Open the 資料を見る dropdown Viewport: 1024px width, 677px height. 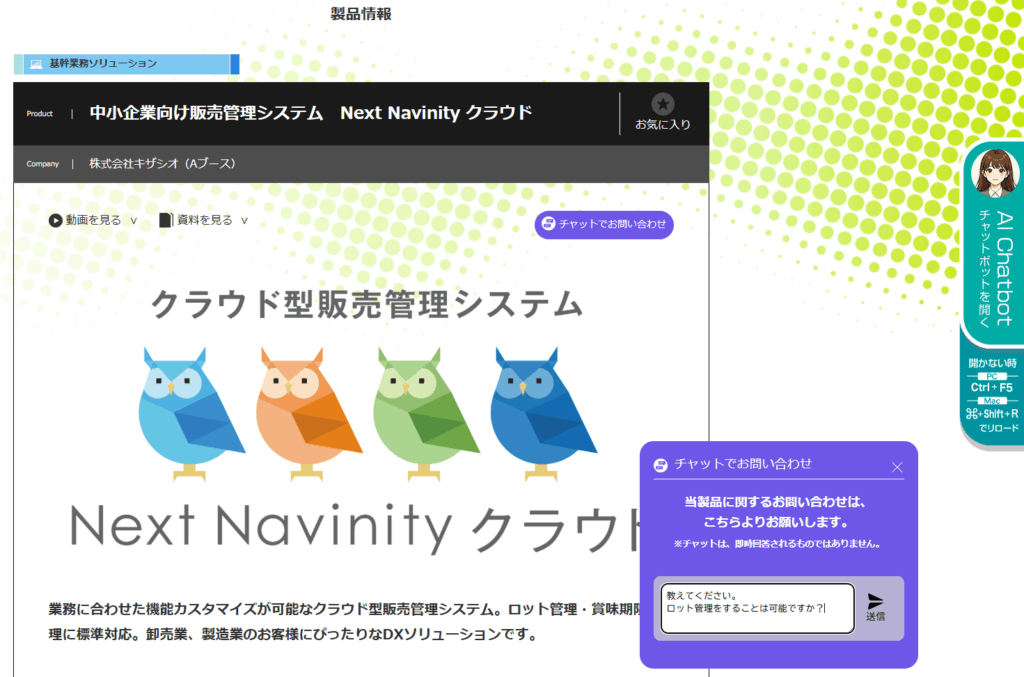204,221
